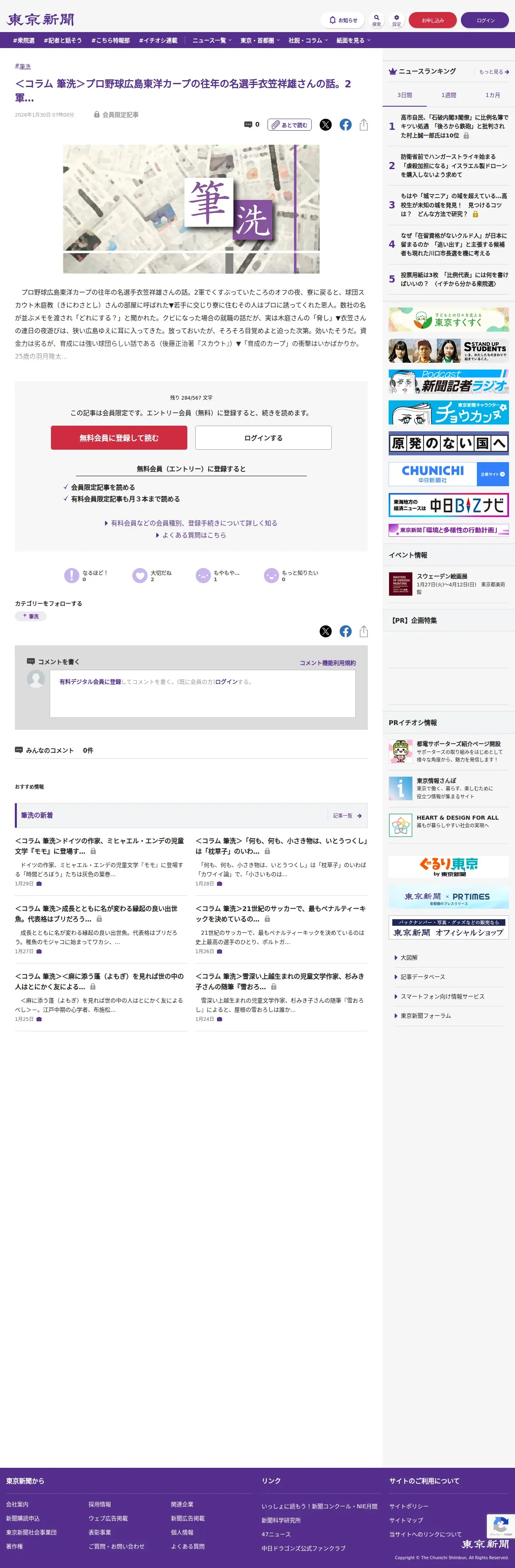Click the ログインする button
The height and width of the screenshot is (1568, 515).
click(263, 438)
